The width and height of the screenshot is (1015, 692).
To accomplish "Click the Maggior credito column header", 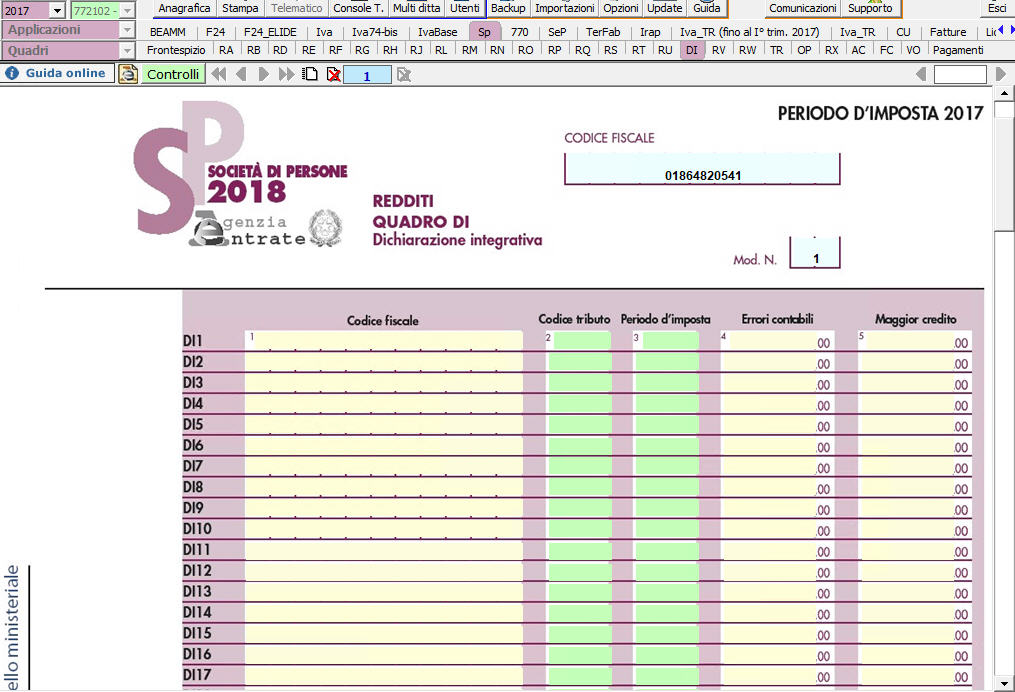I will coord(915,319).
